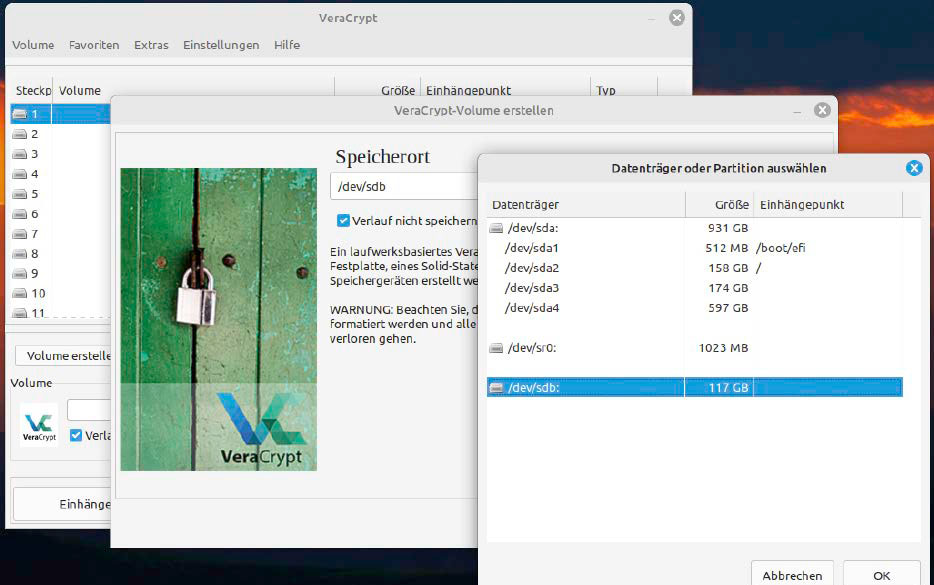This screenshot has width=934, height=585.
Task: Close the main VeraCrypt window
Action: click(x=677, y=18)
